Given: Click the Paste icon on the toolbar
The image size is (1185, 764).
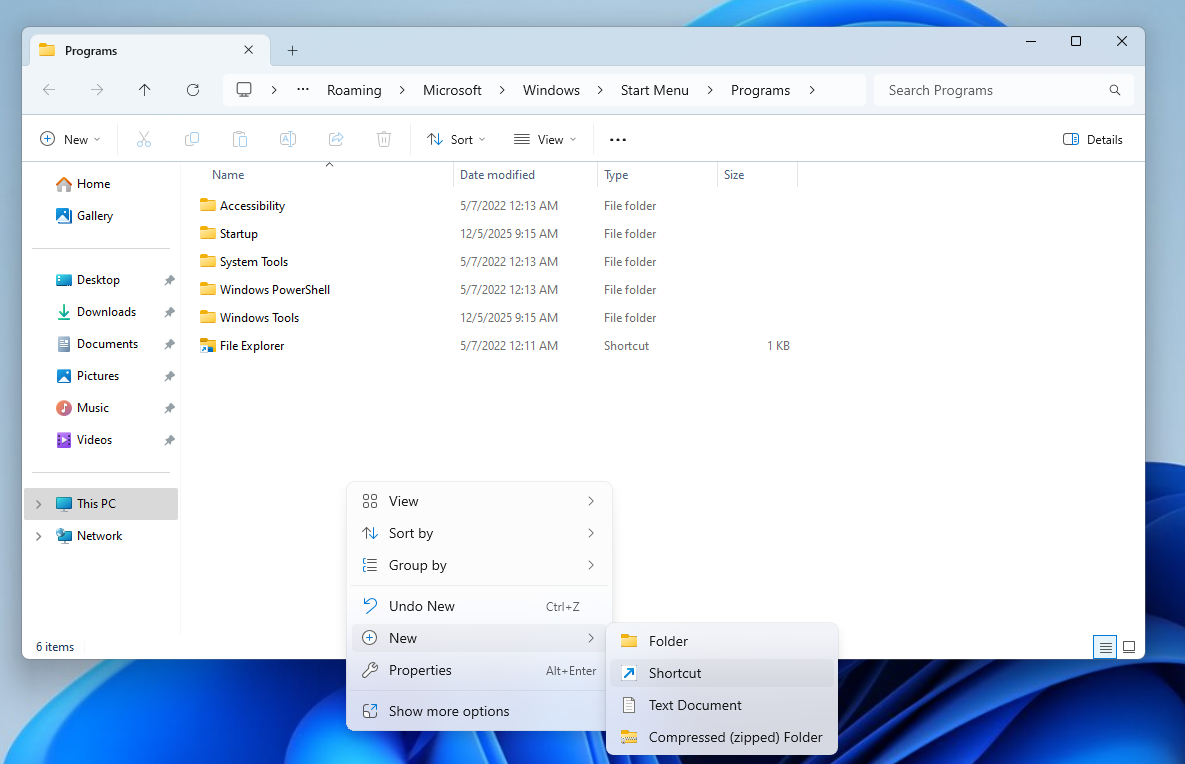Looking at the screenshot, I should [x=240, y=139].
